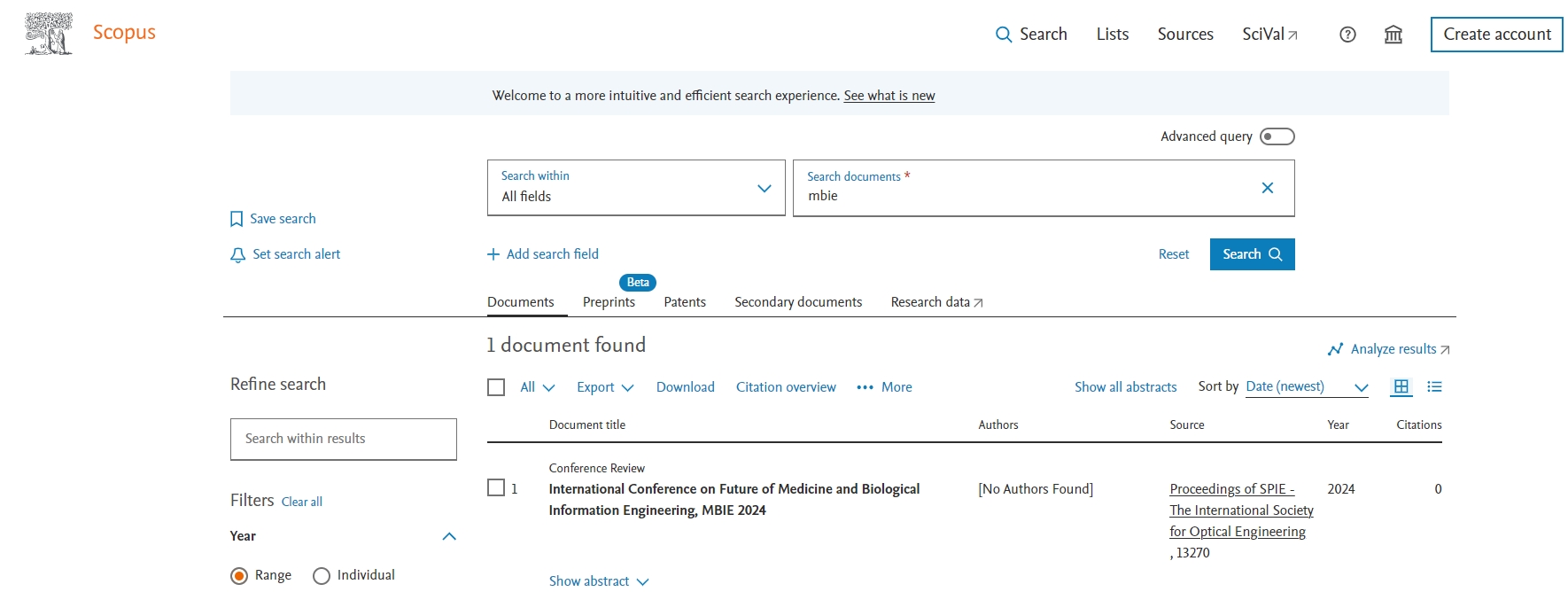Viewport: 1568px width, 592px height.
Task: Open Research data external tab
Action: point(936,302)
